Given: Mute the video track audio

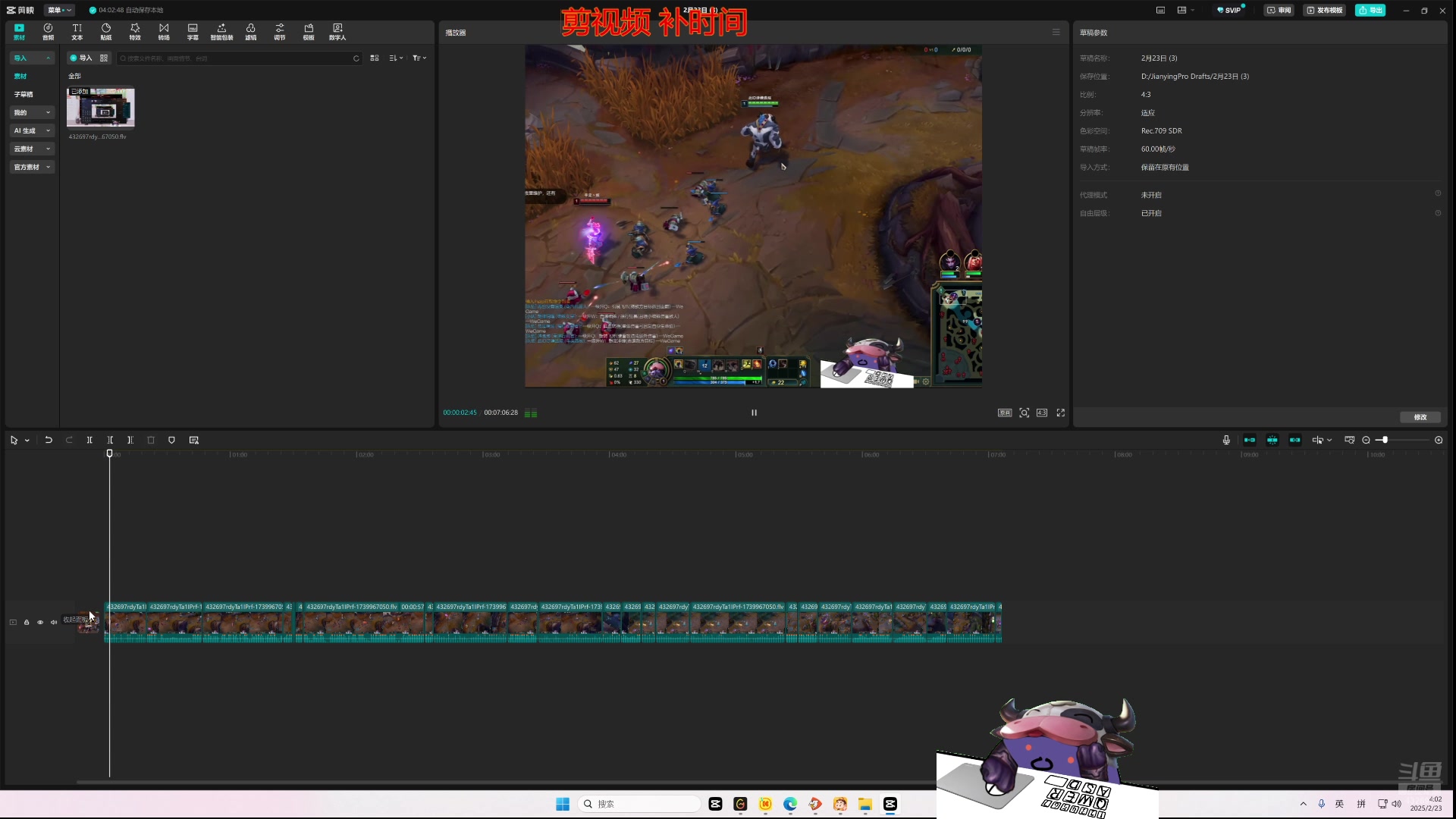Looking at the screenshot, I should pos(54,622).
